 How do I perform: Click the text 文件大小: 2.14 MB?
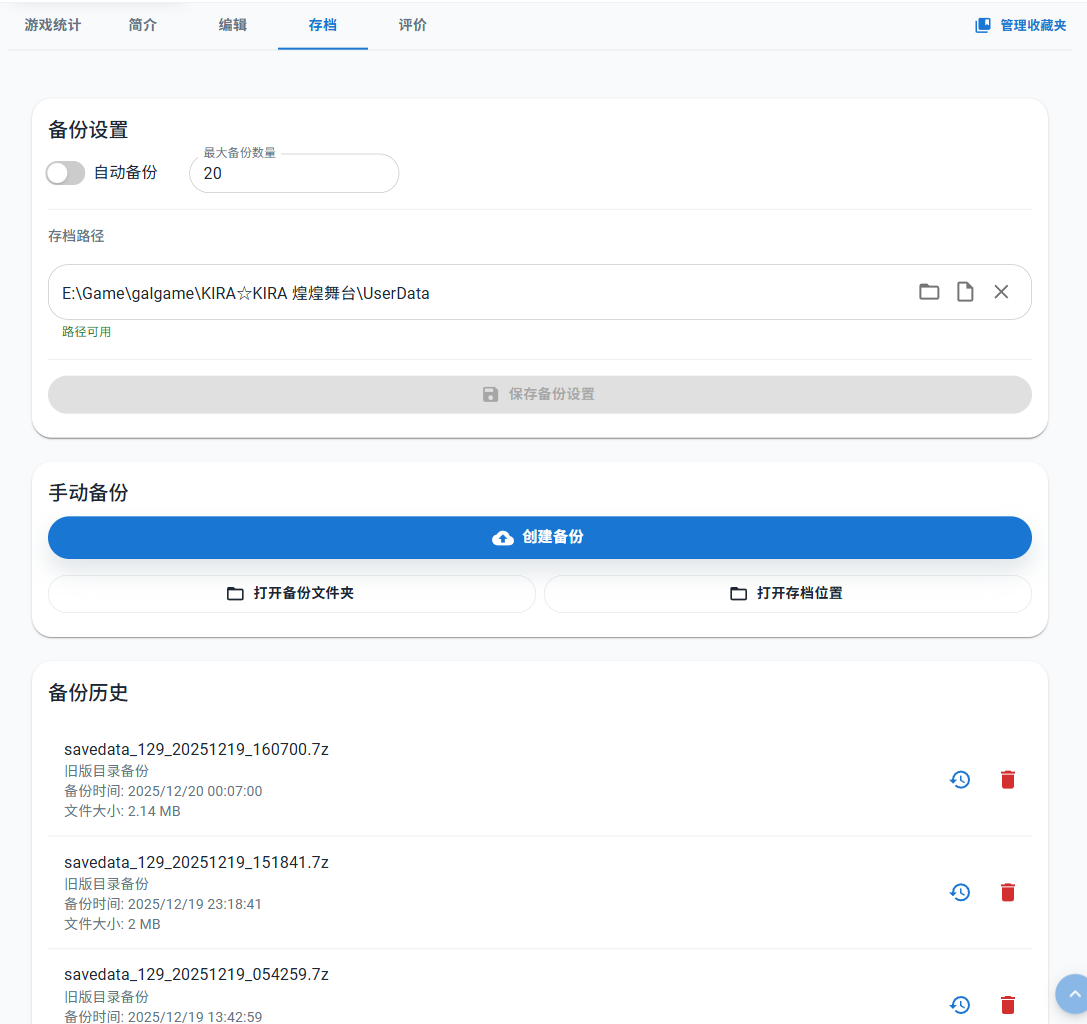(x=122, y=811)
